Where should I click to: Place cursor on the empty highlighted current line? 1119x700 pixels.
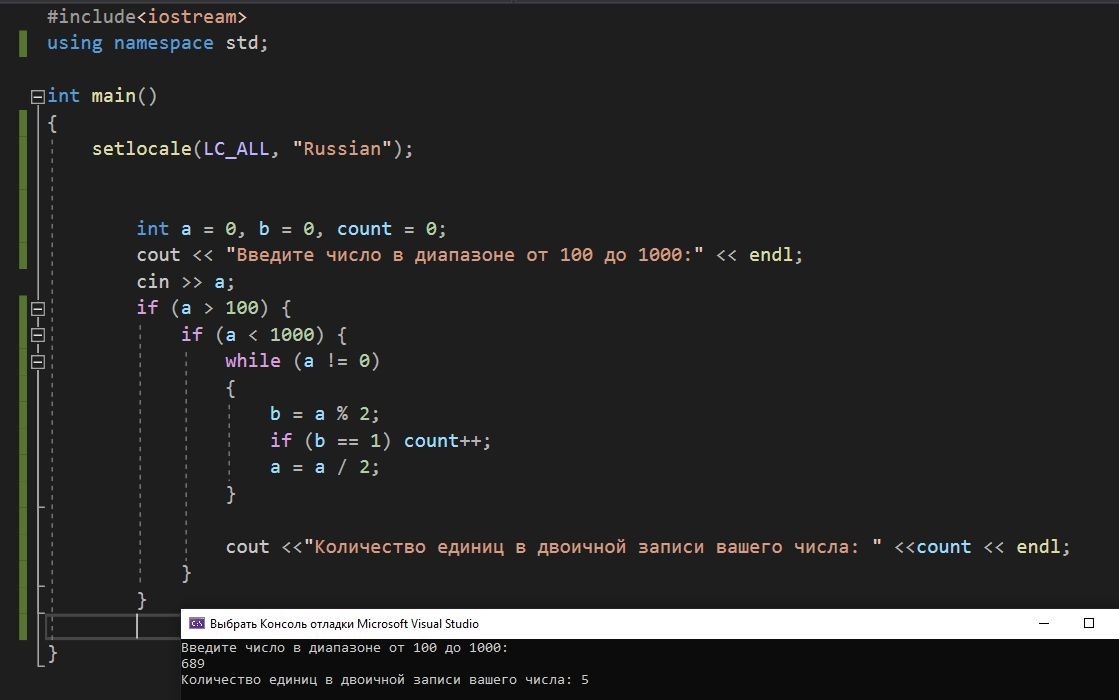[x=113, y=626]
